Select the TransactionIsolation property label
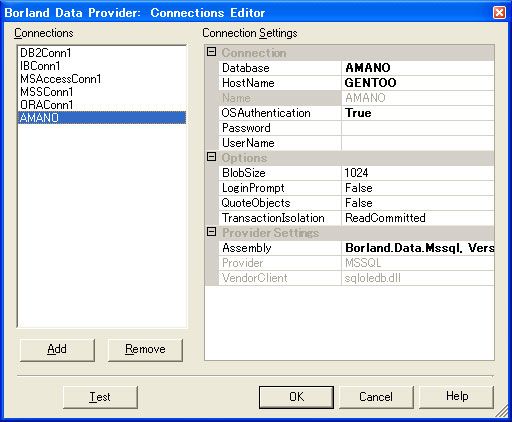Screen dimensions: 512x422 [x=280, y=218]
